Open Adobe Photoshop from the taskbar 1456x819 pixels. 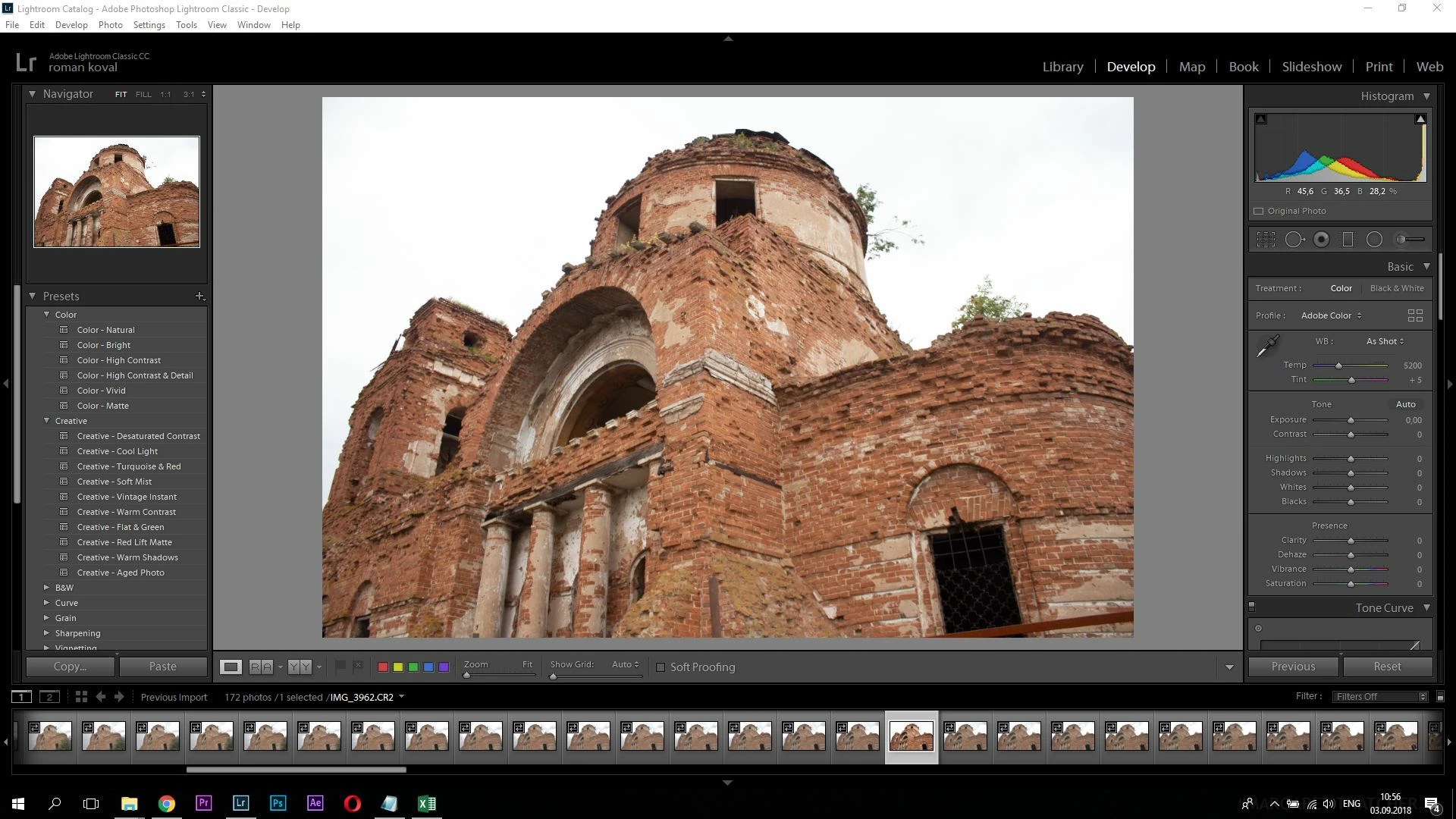pyautogui.click(x=278, y=803)
